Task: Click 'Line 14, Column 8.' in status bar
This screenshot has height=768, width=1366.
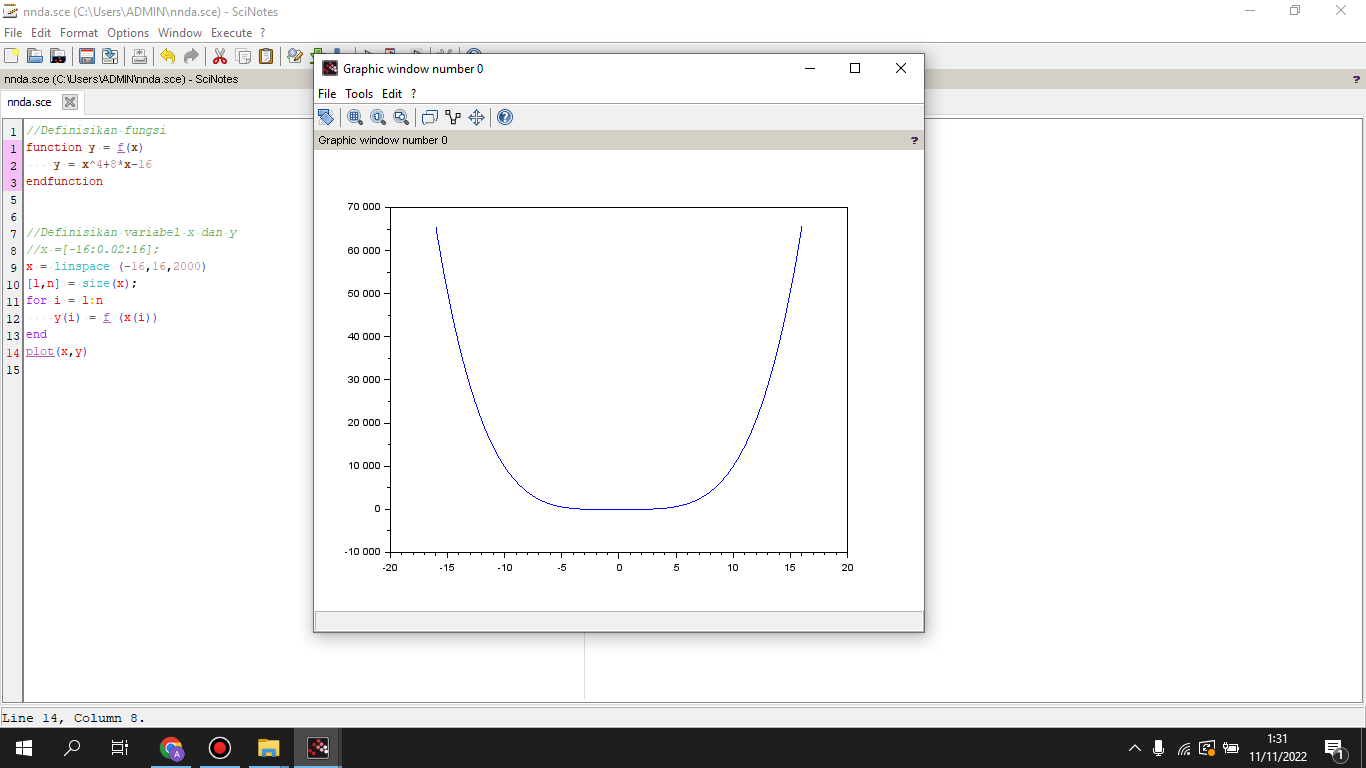Action: [x=74, y=718]
